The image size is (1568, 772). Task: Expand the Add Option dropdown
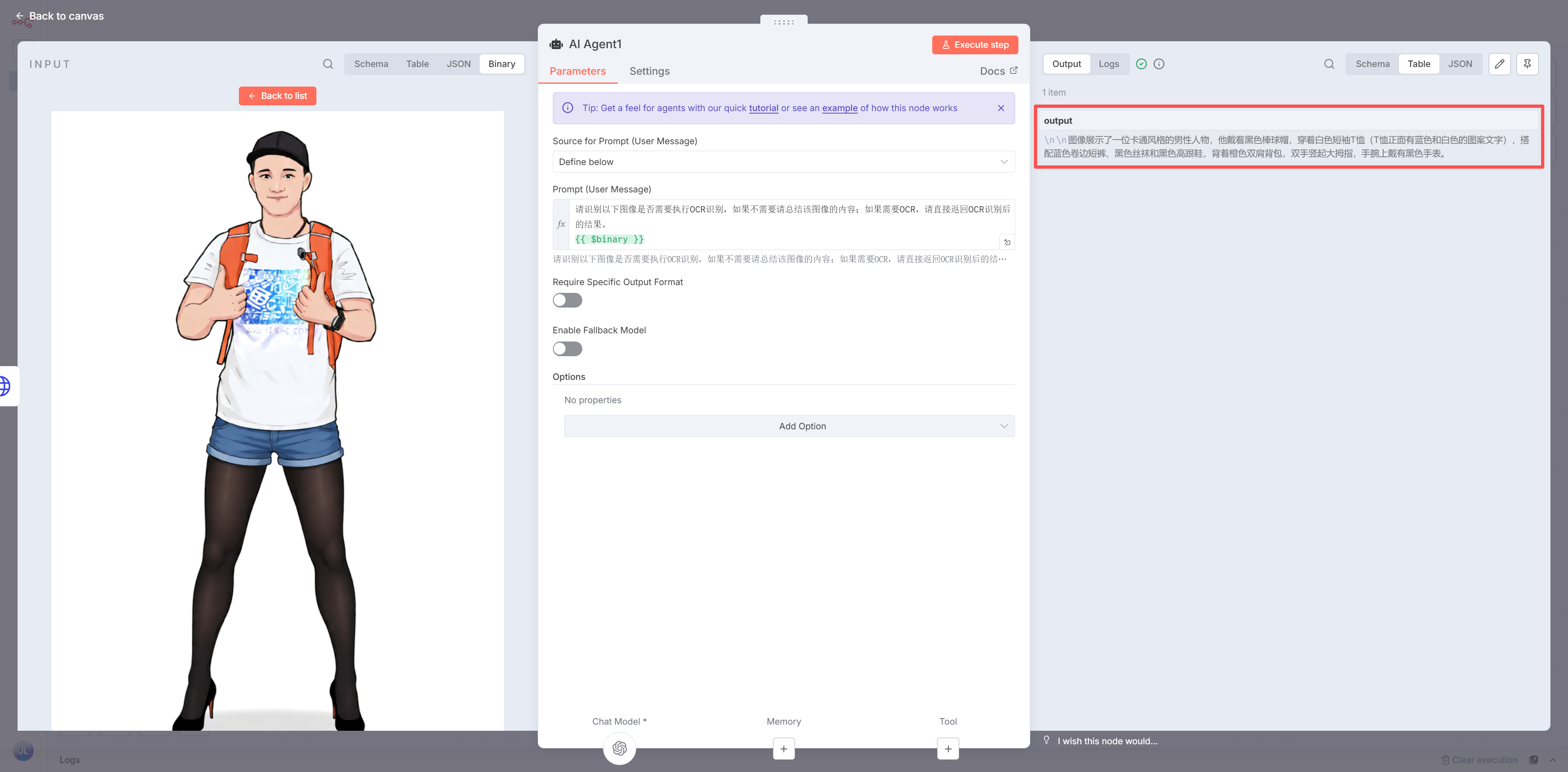[789, 426]
